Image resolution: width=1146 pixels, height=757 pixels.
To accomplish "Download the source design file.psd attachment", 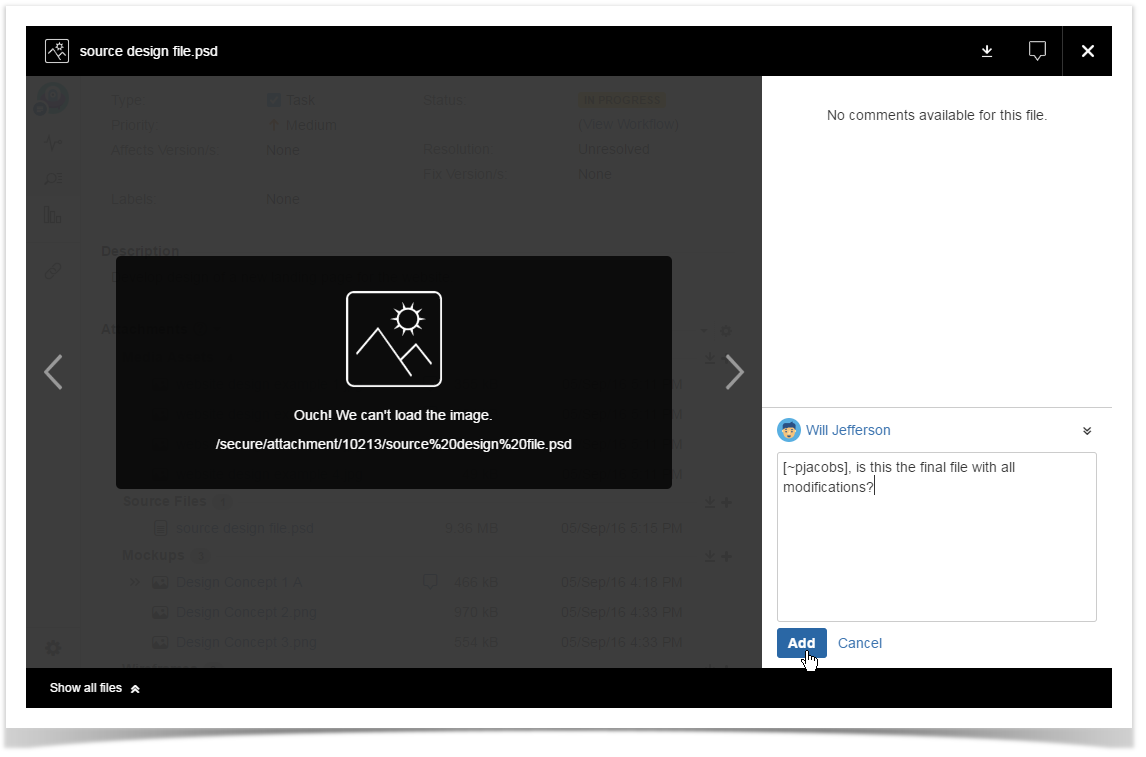I will [987, 51].
